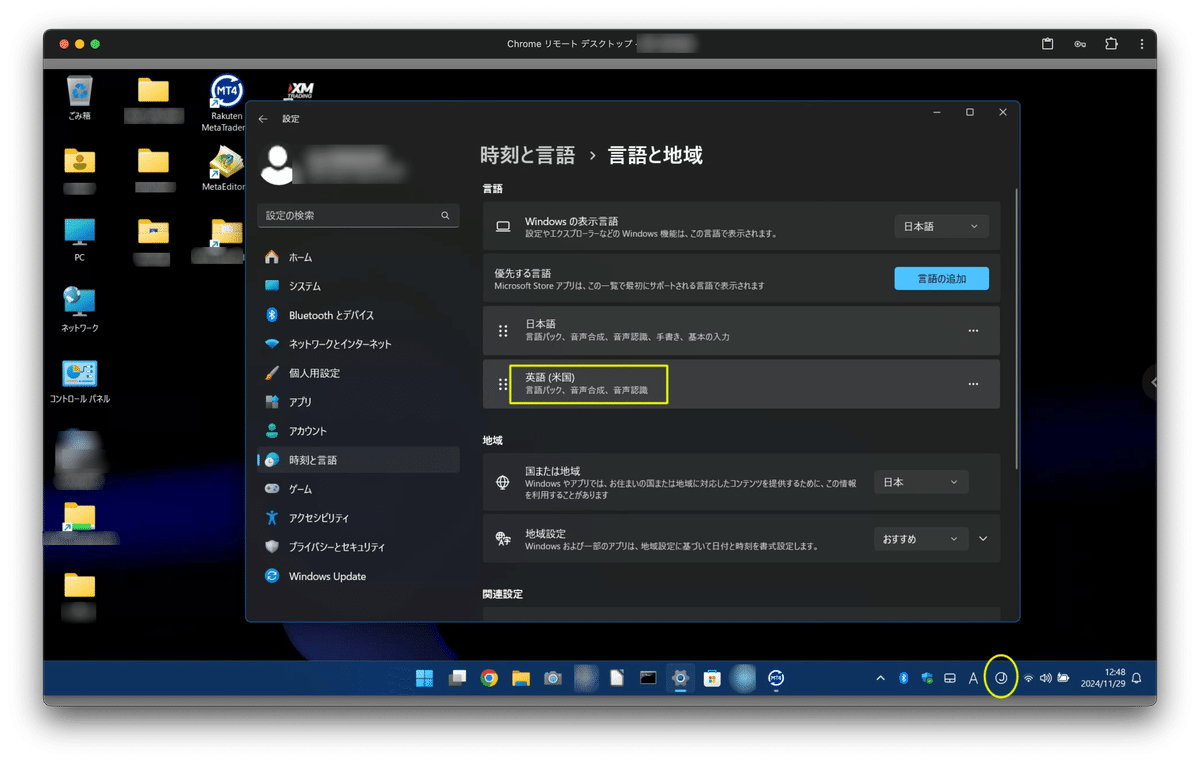Click the settings window vertical scrollbar

(1016, 328)
